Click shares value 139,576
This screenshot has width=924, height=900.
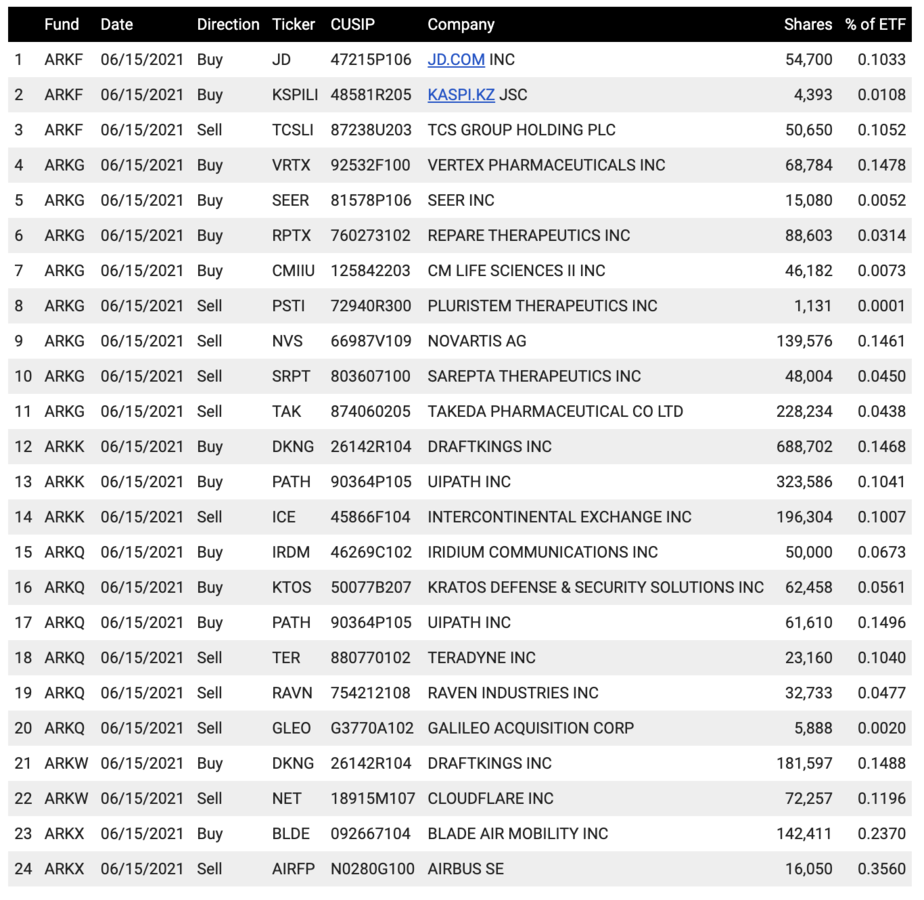(x=804, y=341)
